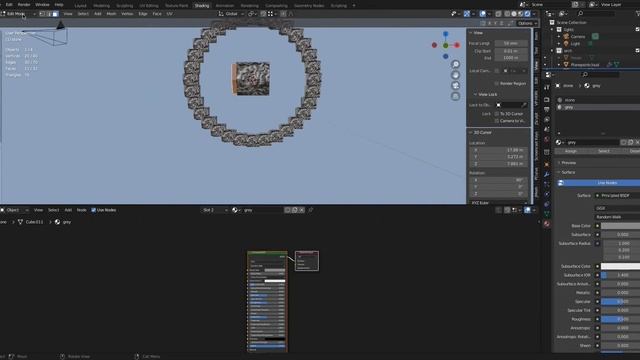Click the Select material button

tap(604, 151)
